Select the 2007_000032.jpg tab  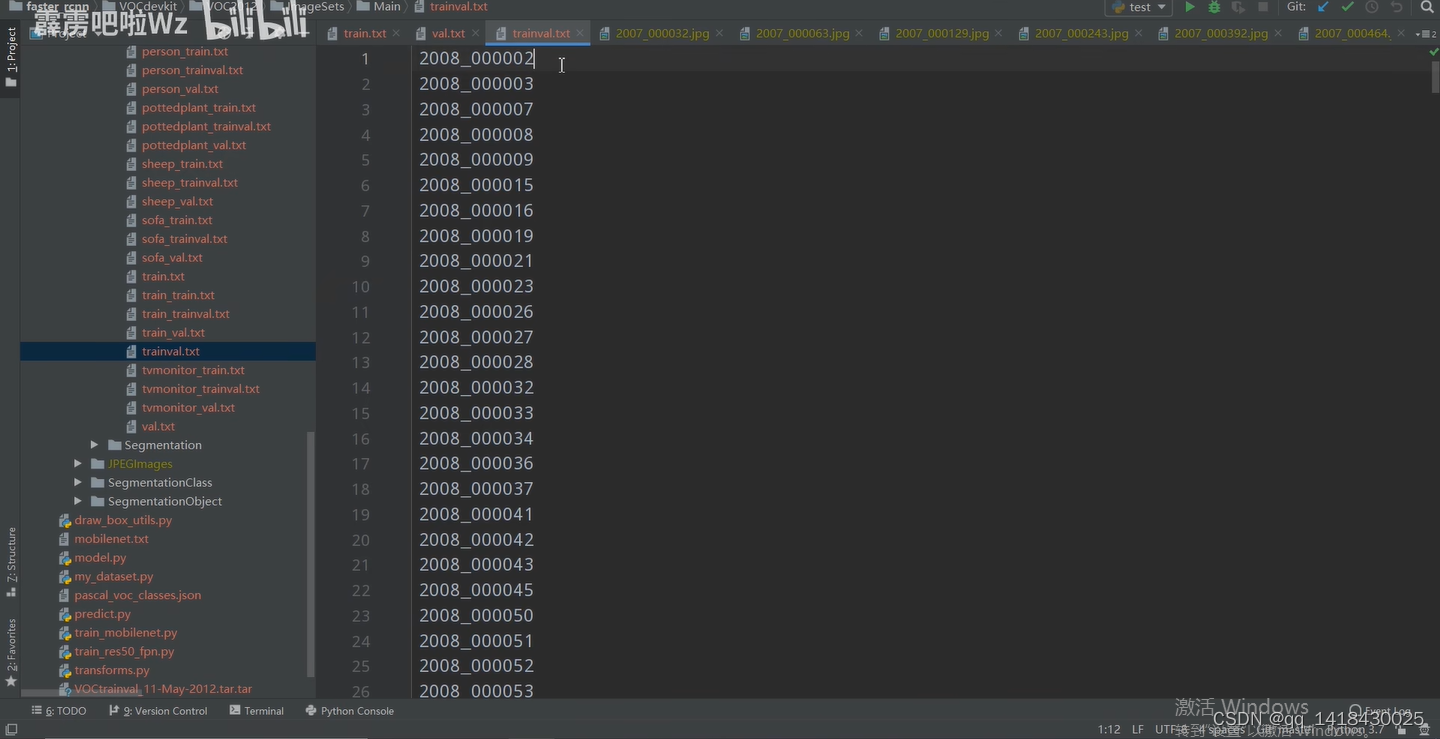[x=662, y=33]
